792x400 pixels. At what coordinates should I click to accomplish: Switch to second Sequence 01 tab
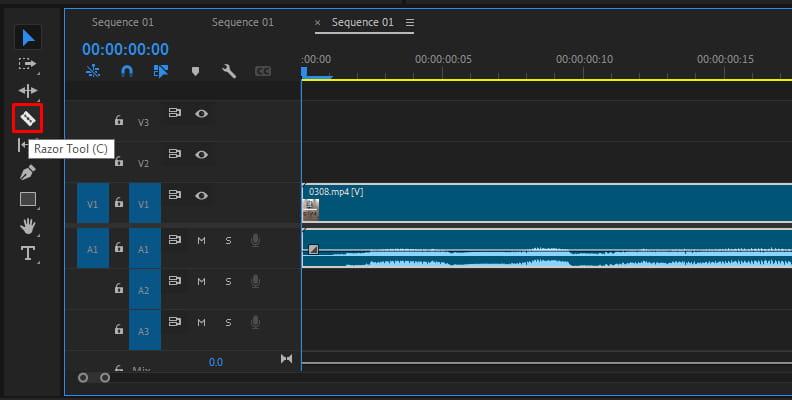coord(242,22)
